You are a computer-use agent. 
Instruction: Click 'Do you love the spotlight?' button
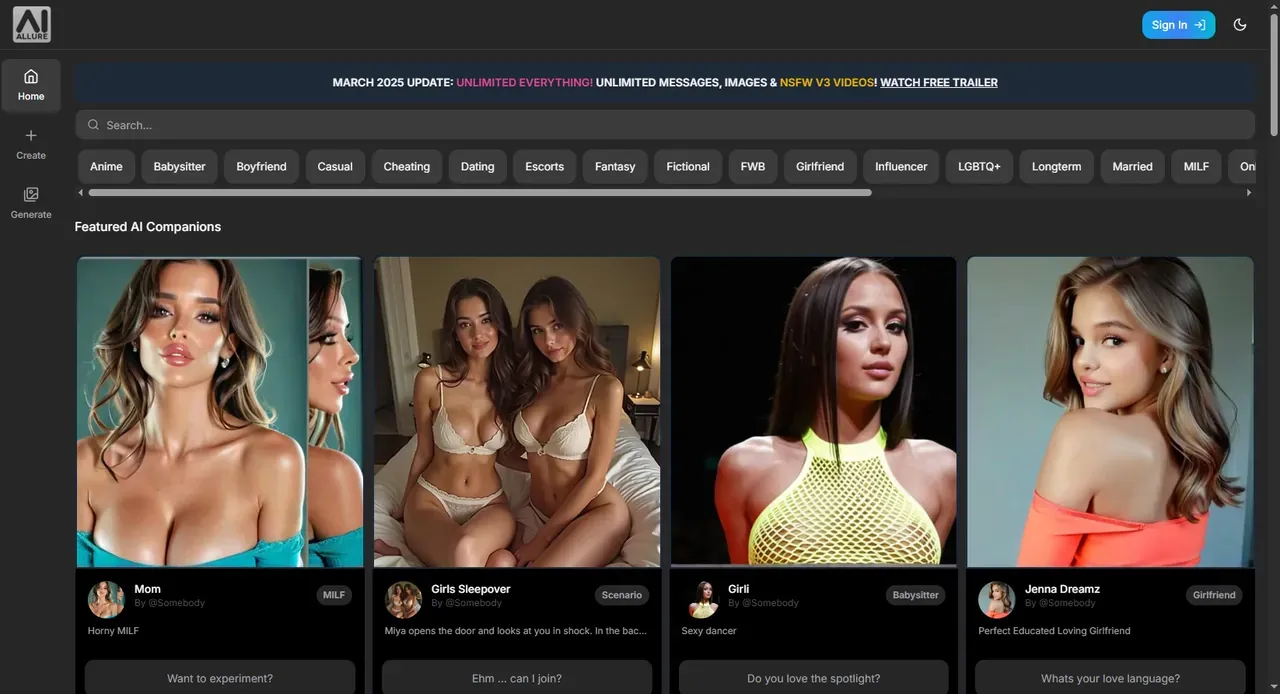tap(813, 678)
